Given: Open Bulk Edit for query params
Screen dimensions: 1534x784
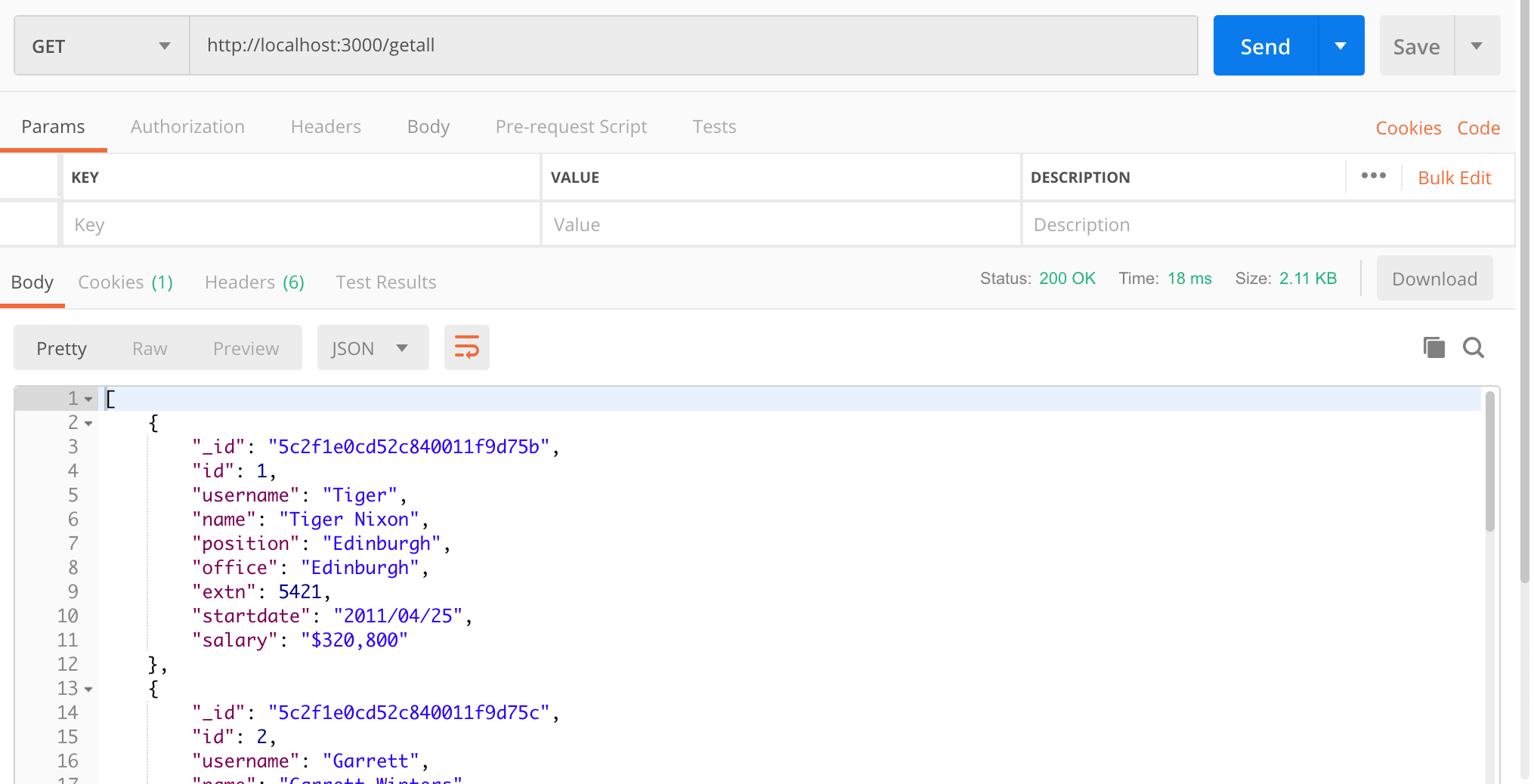Looking at the screenshot, I should tap(1454, 177).
